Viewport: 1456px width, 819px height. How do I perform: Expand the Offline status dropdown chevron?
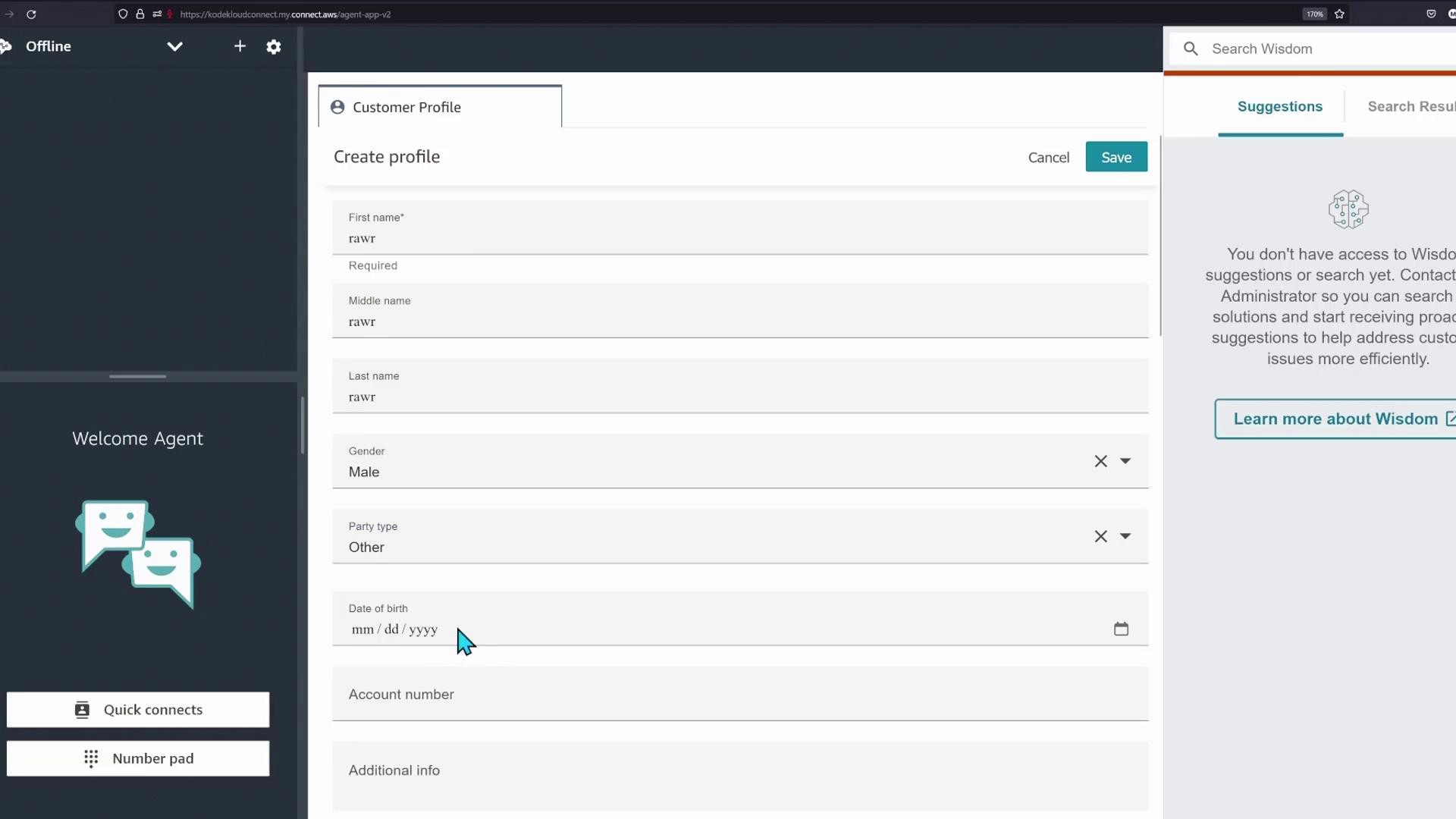point(174,46)
